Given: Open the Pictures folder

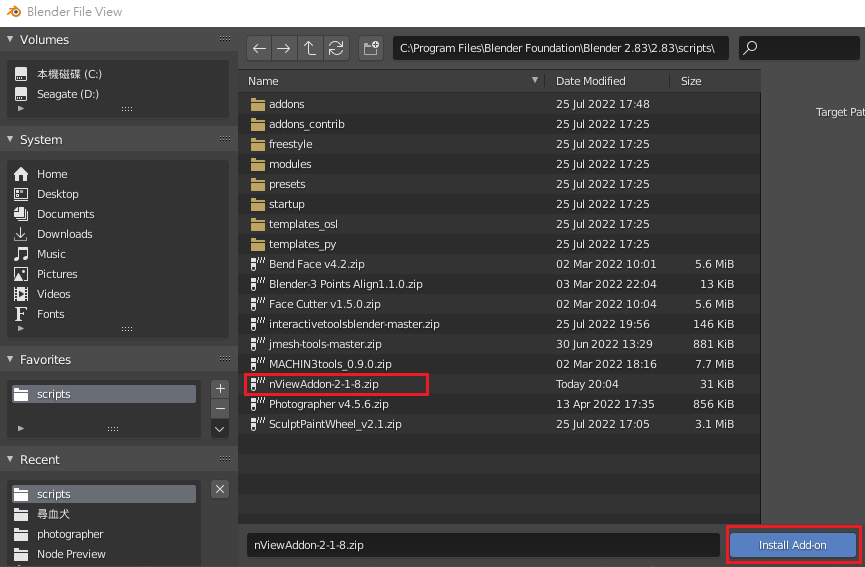Looking at the screenshot, I should (x=105, y=274).
